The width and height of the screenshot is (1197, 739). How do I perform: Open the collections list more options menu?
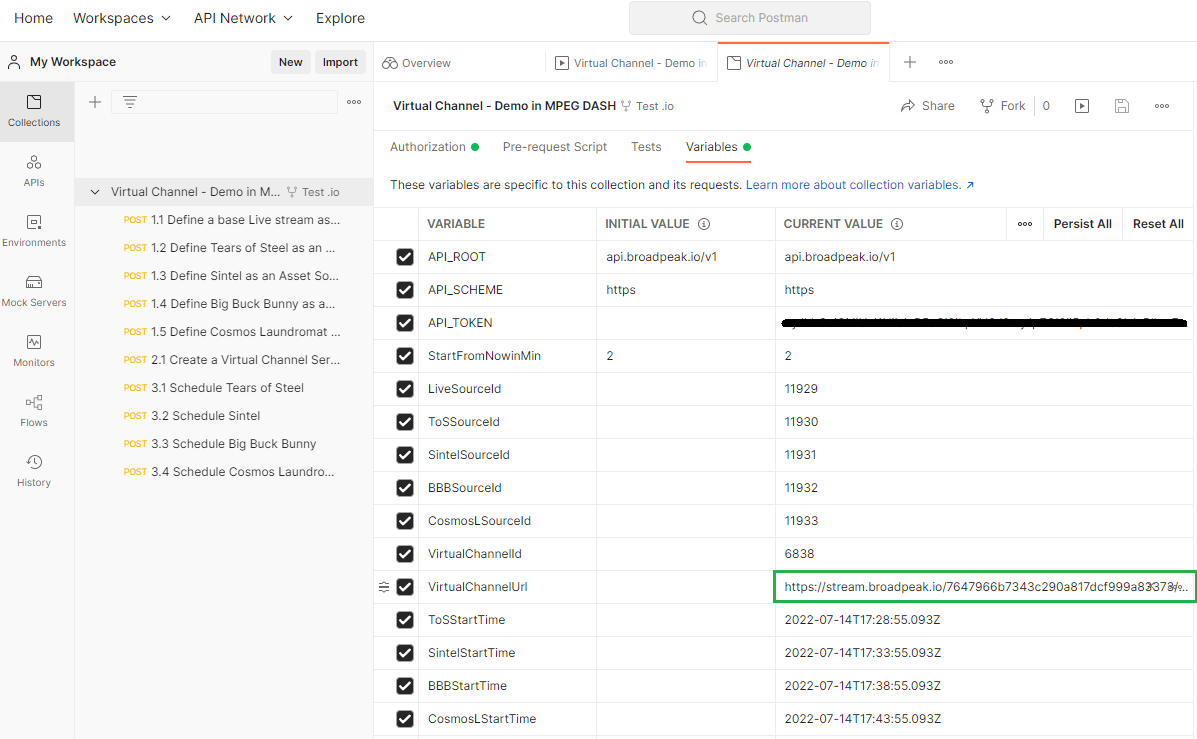click(354, 102)
